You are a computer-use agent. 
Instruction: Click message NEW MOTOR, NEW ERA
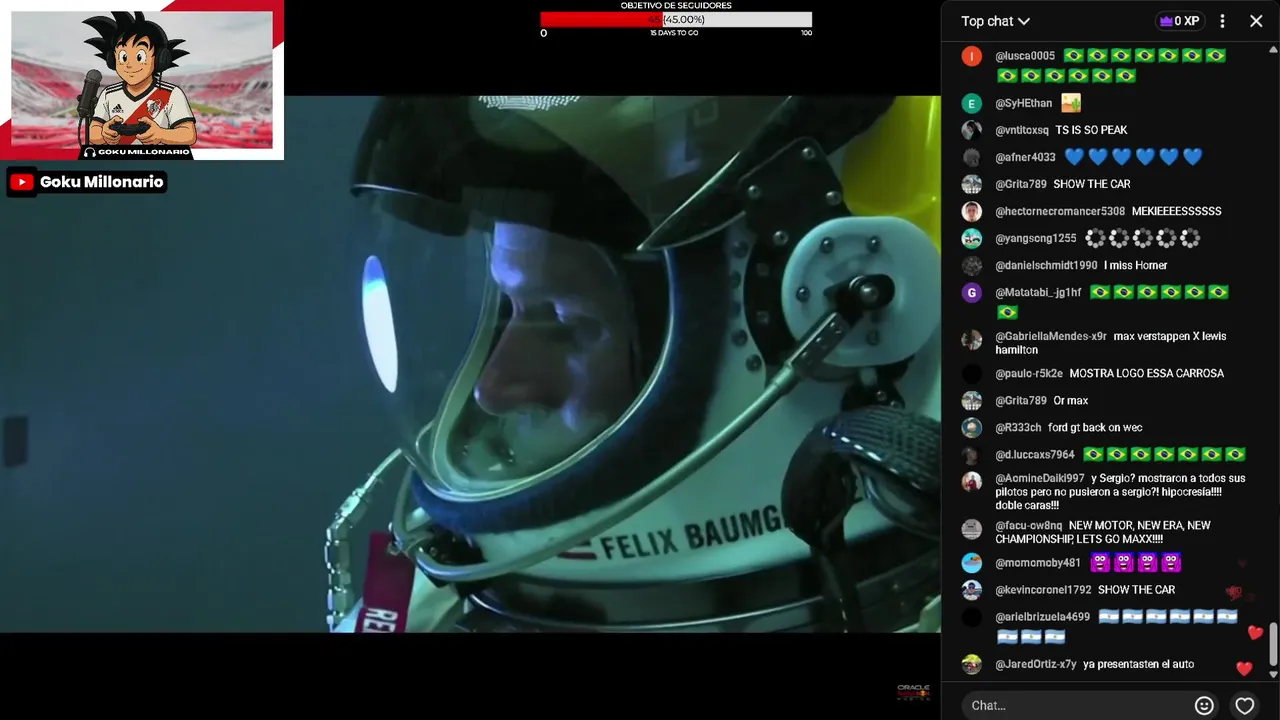pos(1103,532)
